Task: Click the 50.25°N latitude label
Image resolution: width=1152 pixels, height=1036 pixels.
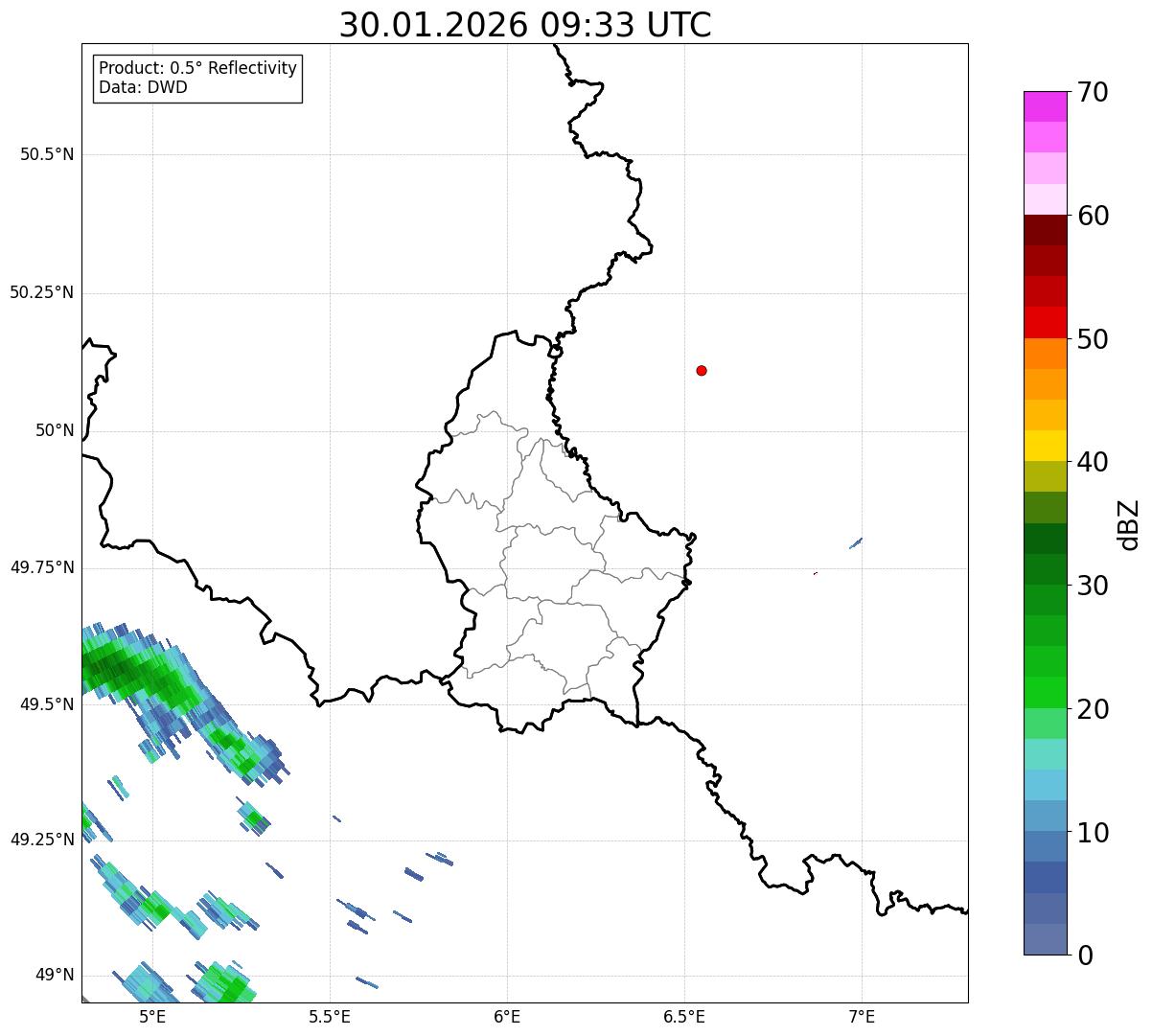Action: coord(42,292)
